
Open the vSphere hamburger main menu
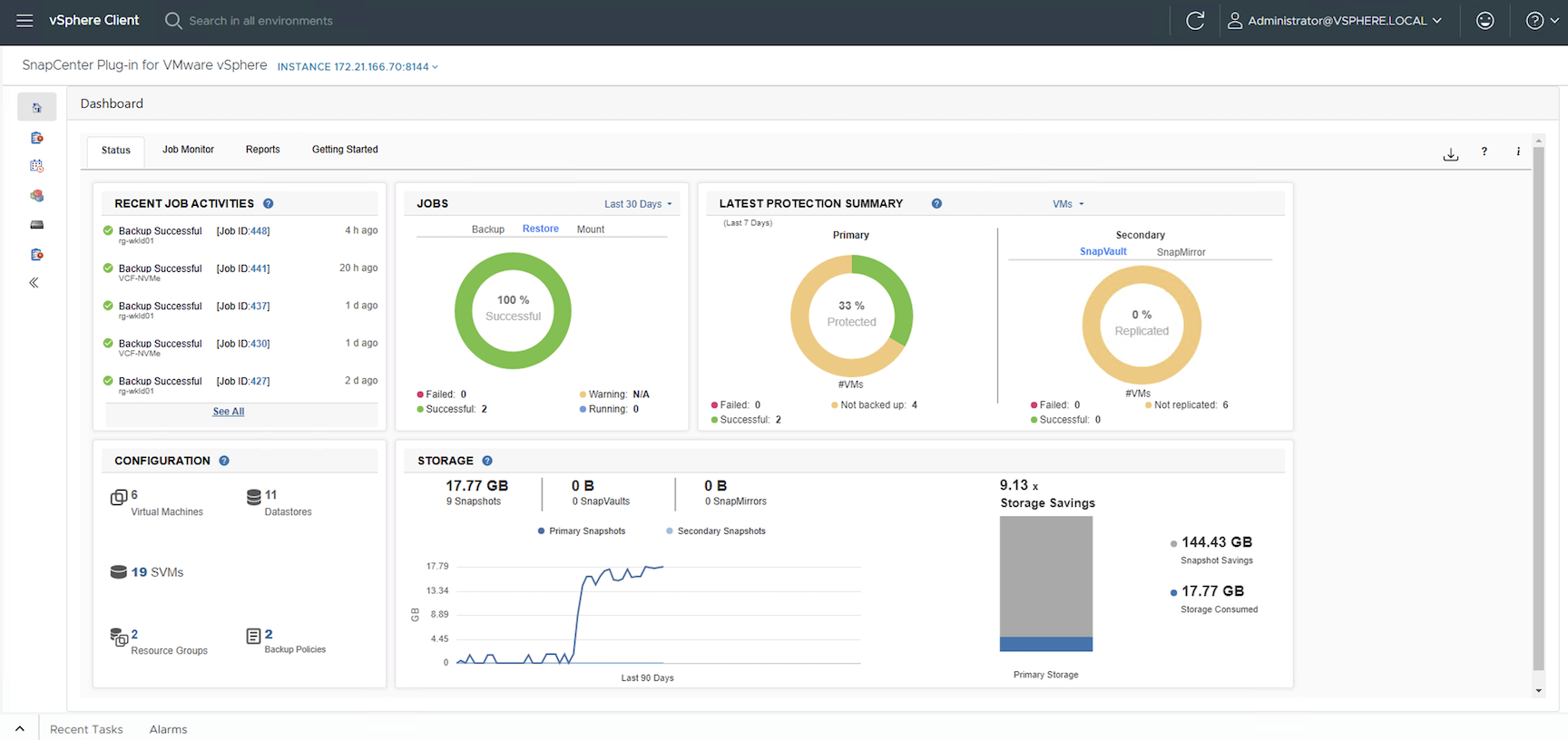tap(24, 21)
